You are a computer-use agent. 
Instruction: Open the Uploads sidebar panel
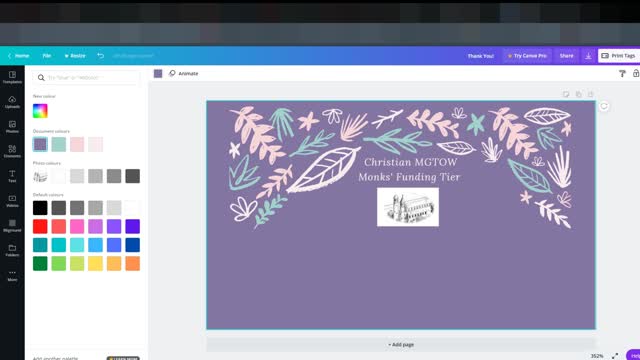pos(12,102)
